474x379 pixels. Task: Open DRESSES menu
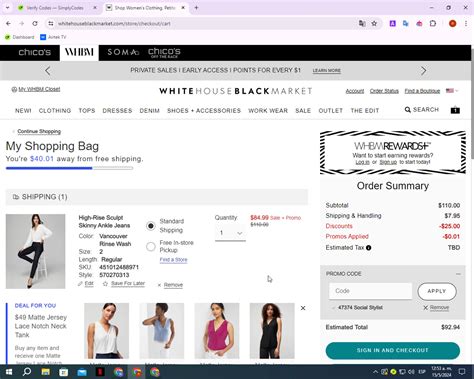[117, 110]
